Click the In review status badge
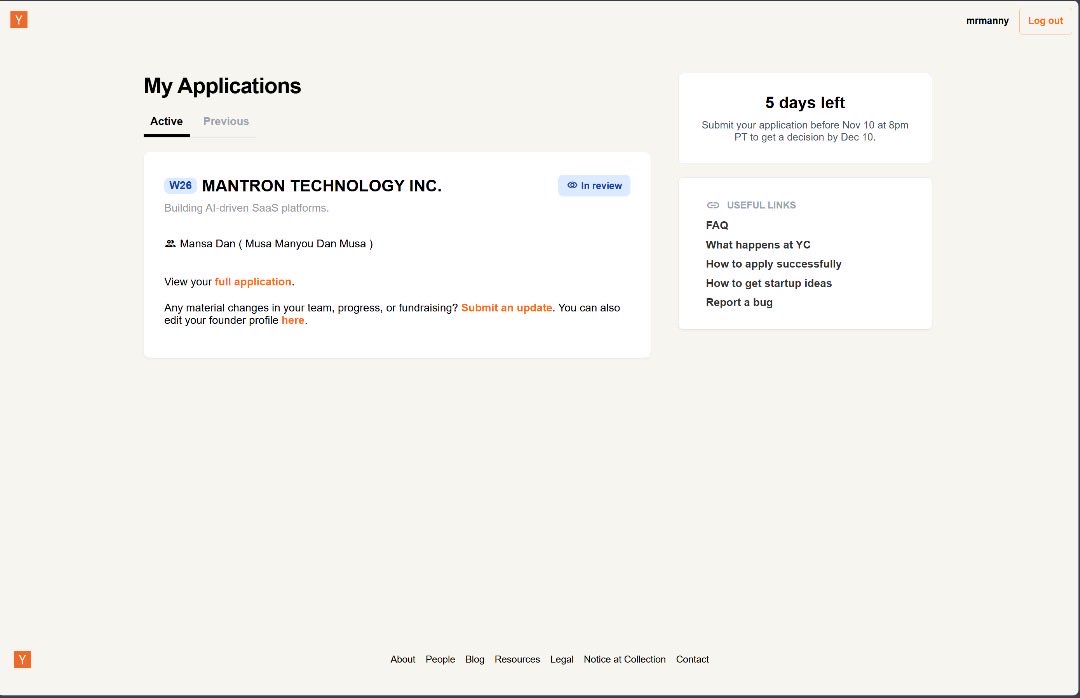Screen dimensions: 1080x698 (x=594, y=185)
